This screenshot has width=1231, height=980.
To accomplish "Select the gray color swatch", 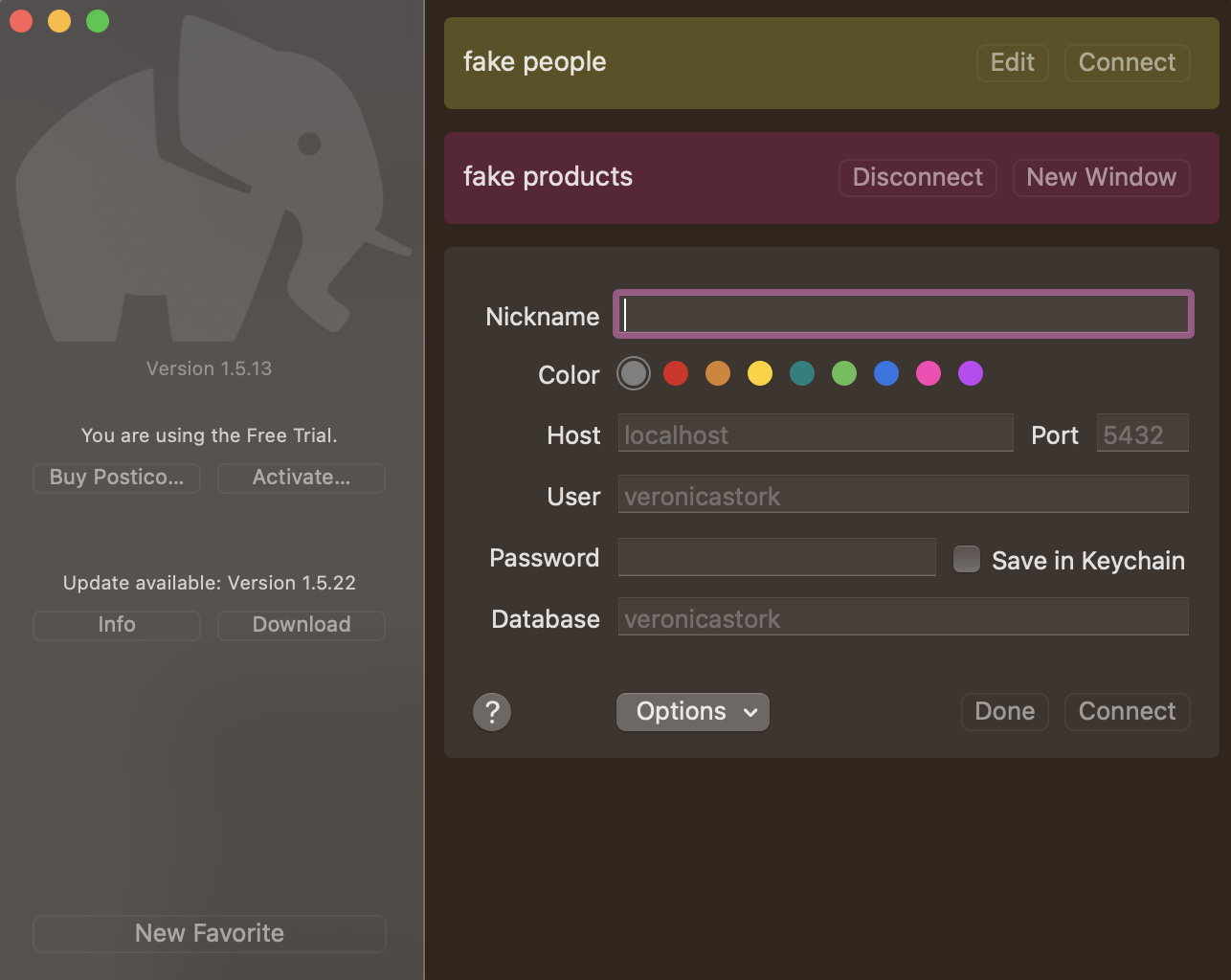I will pos(634,373).
